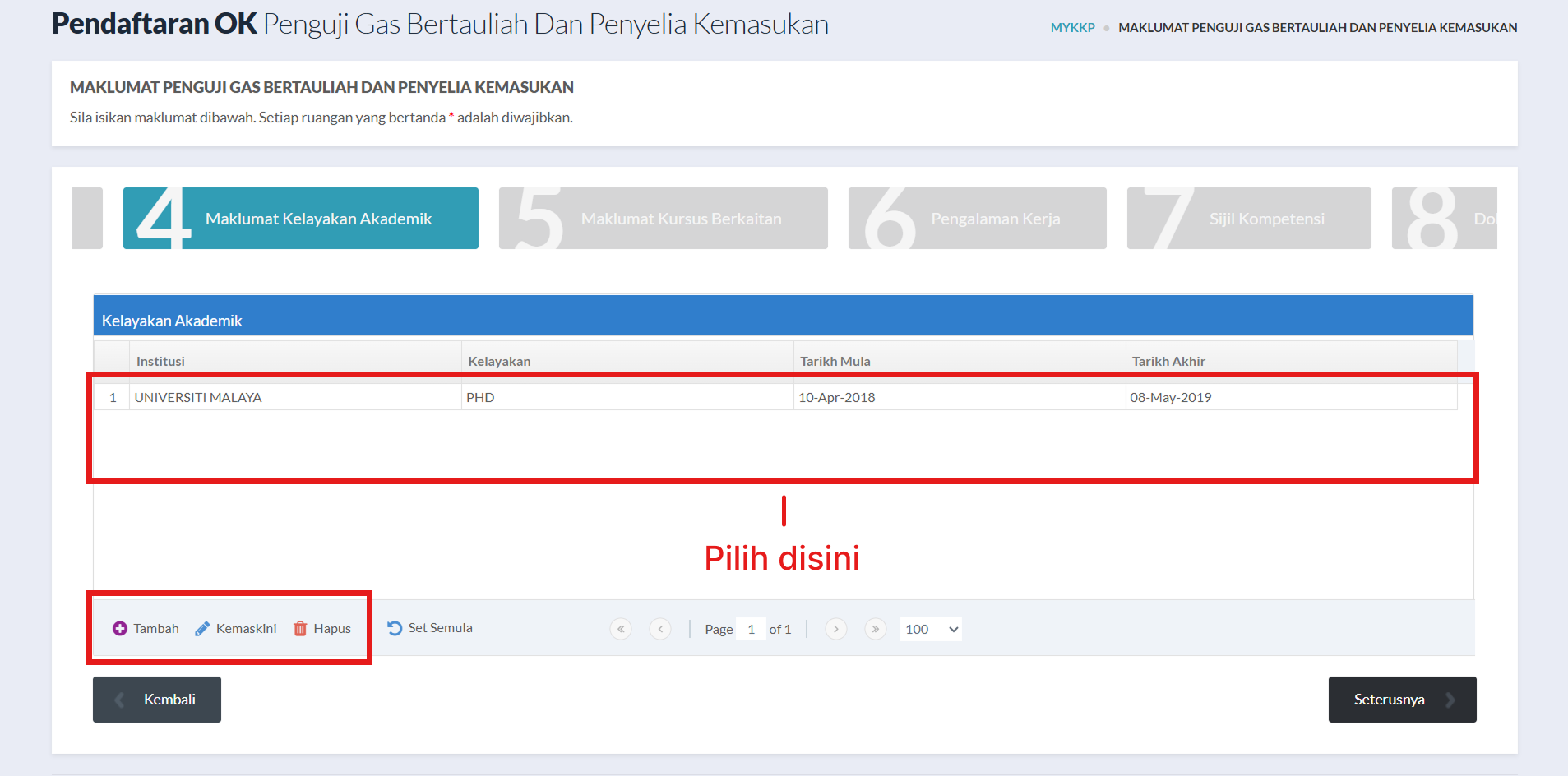This screenshot has width=1568, height=776.
Task: Open the Sijil Kompetensi step
Action: click(1248, 219)
